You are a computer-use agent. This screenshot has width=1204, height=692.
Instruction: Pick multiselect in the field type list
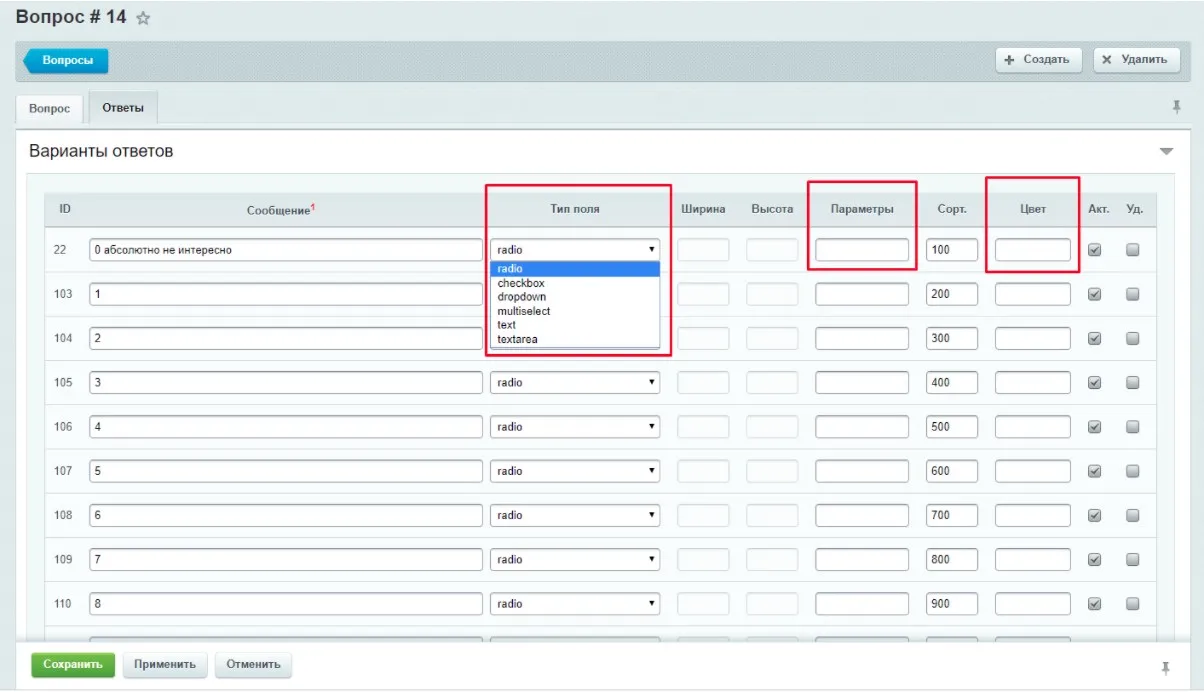point(523,311)
